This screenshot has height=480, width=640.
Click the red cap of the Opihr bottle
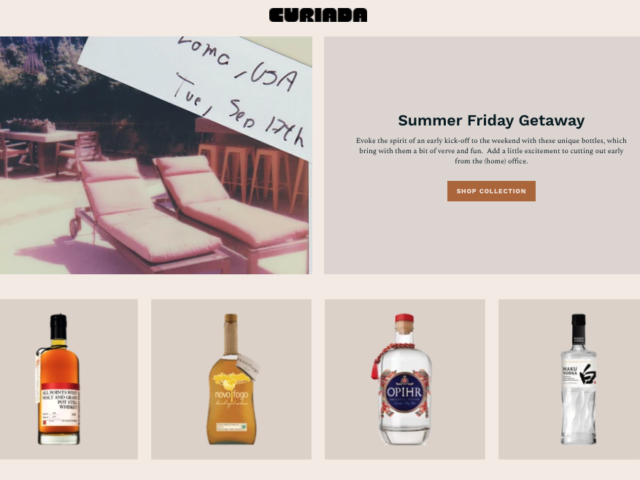coord(404,319)
